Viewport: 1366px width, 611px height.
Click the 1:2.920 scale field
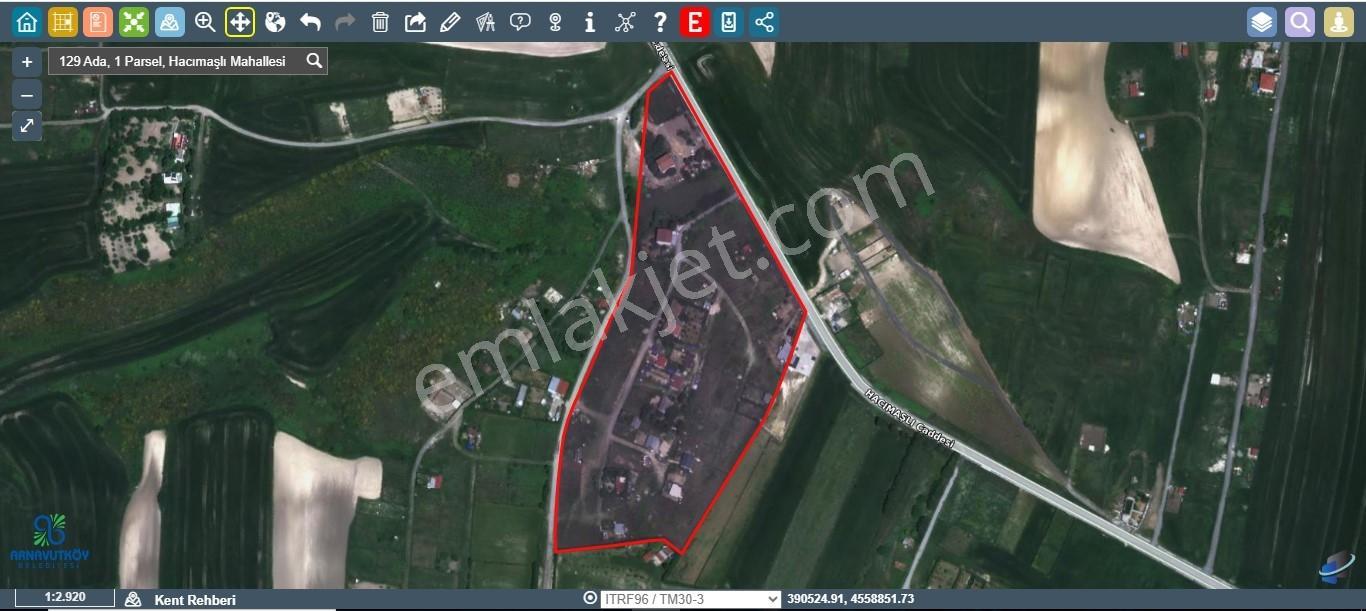click(65, 597)
